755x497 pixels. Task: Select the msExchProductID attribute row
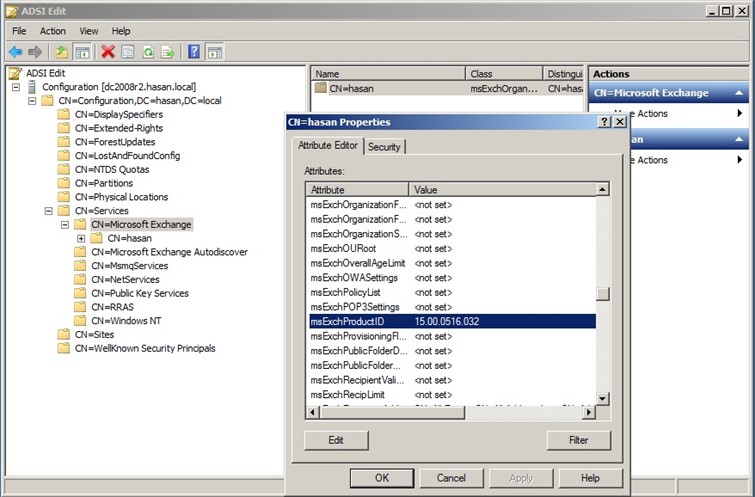tap(452, 322)
